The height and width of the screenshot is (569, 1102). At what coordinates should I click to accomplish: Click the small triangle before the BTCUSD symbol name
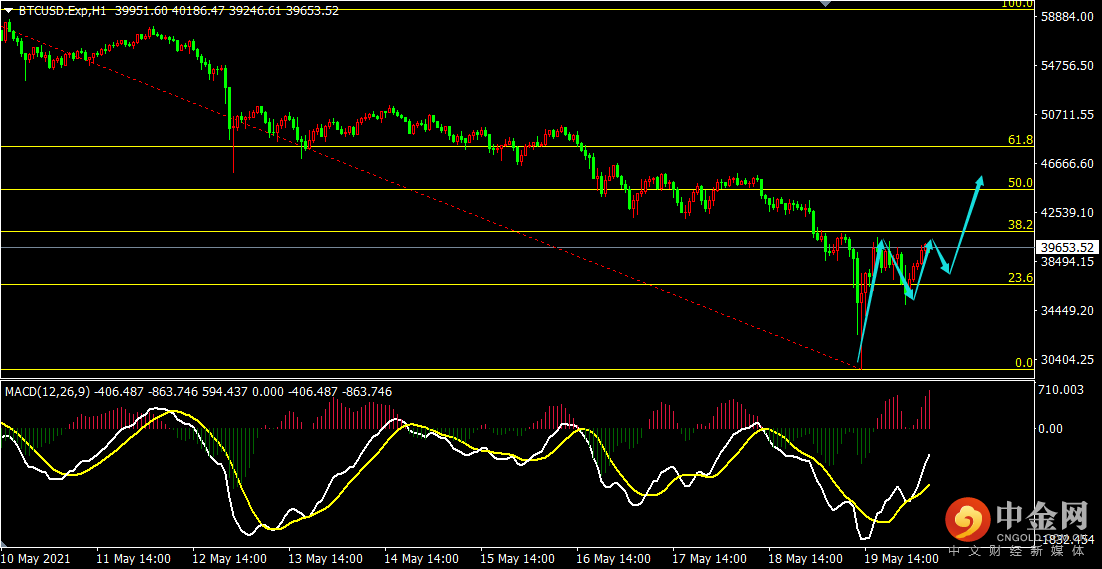tap(9, 11)
